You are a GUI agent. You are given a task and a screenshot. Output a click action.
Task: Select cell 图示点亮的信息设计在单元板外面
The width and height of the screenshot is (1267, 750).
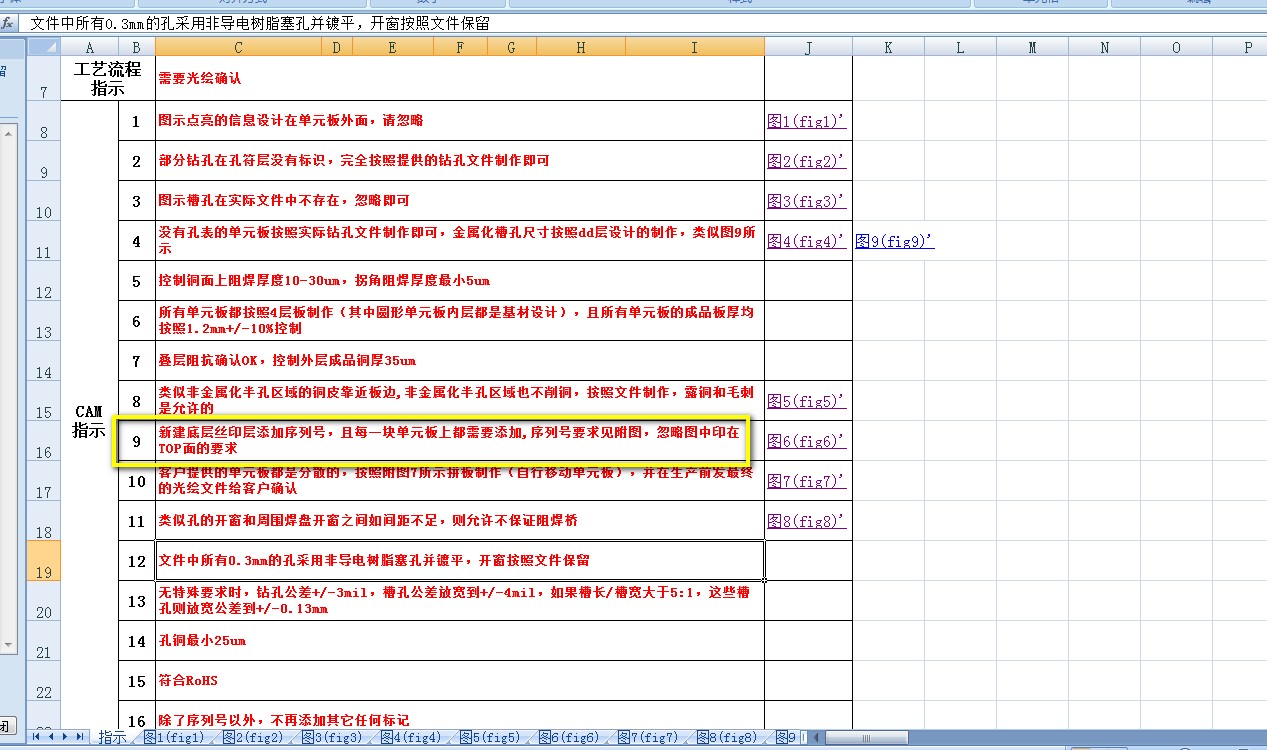click(x=460, y=121)
